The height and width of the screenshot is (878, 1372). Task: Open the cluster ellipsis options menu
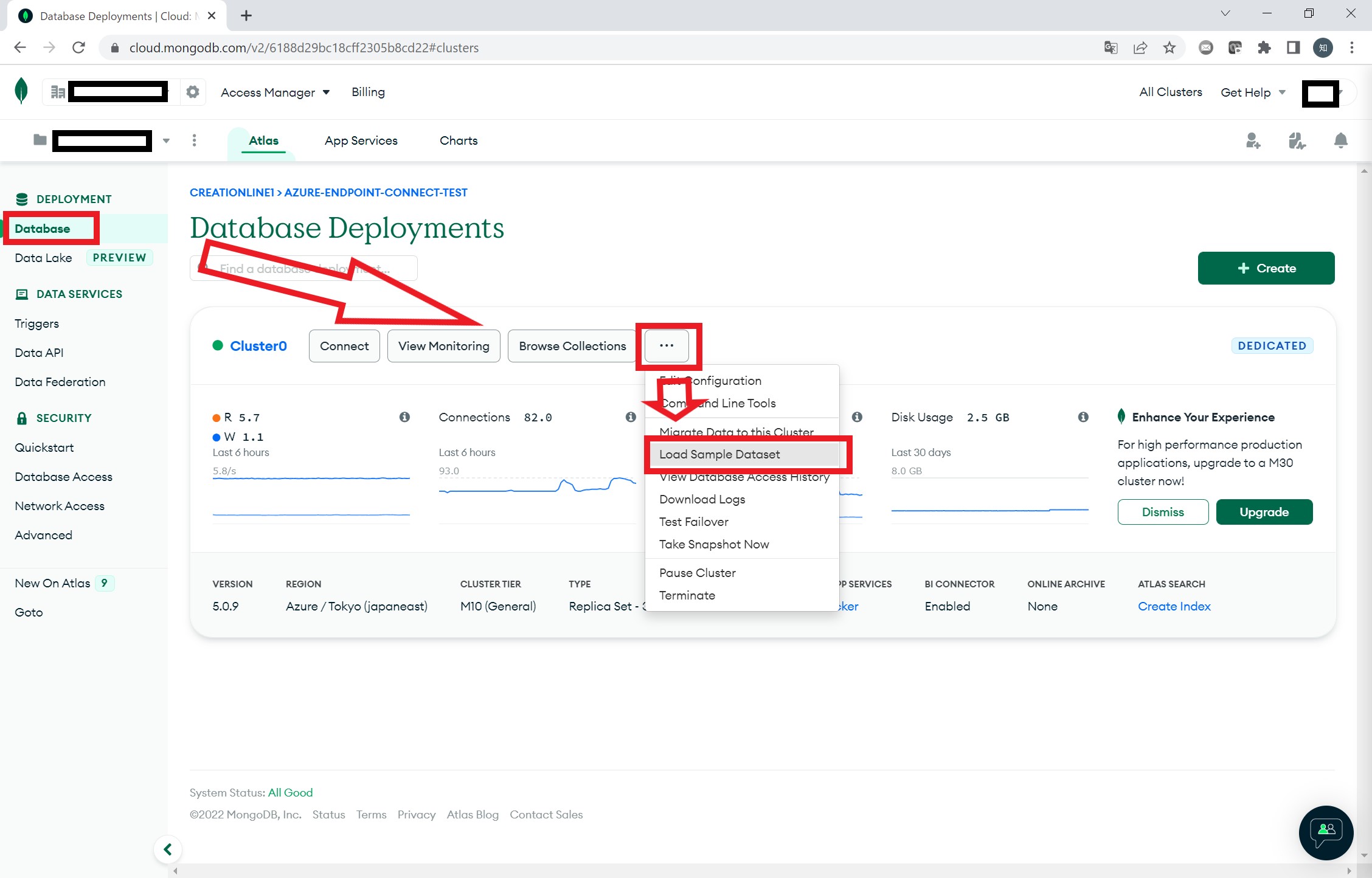tap(667, 345)
